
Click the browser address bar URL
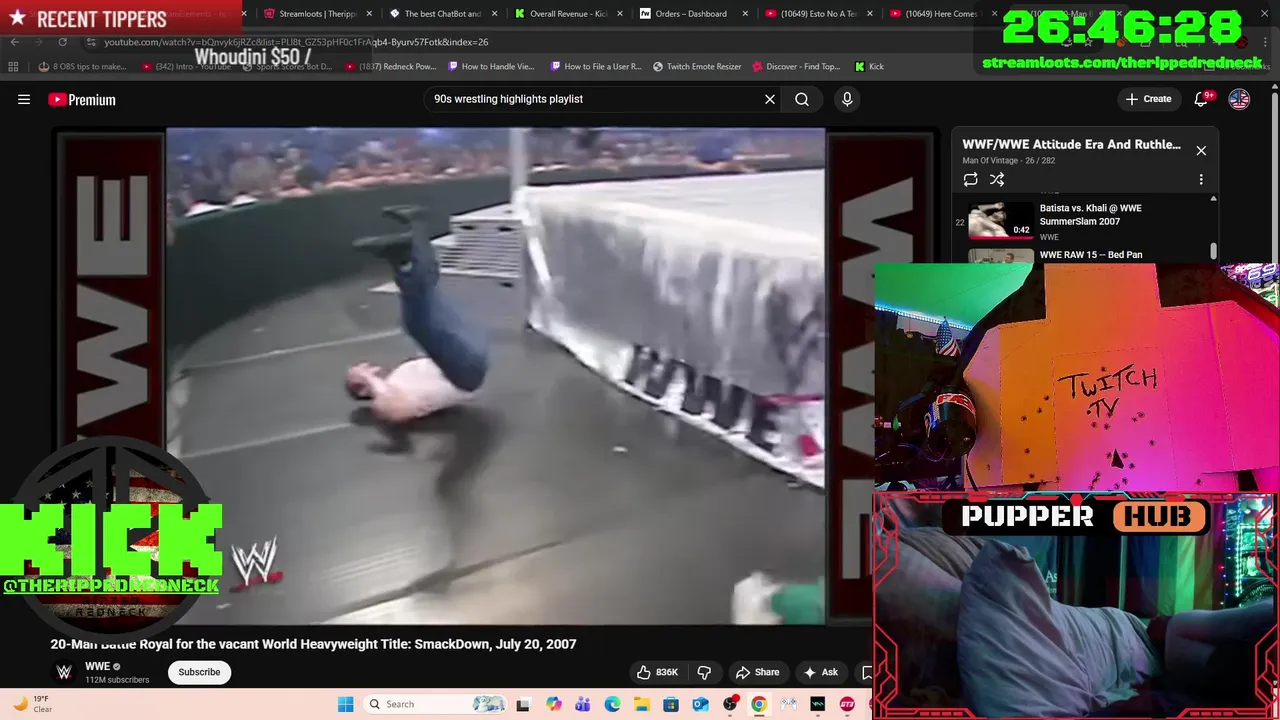[296, 42]
